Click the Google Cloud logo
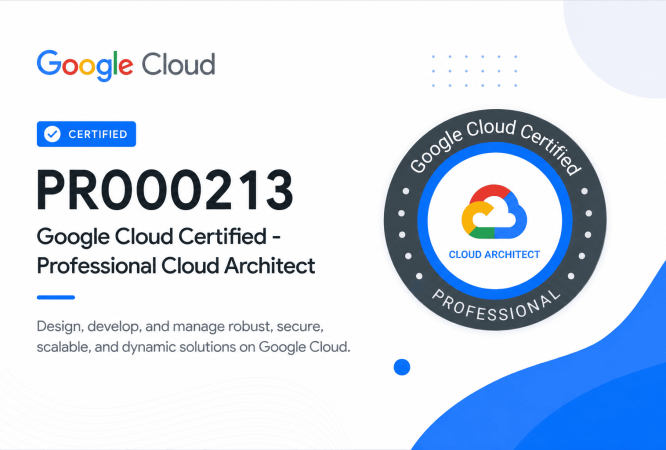The image size is (666, 450). point(126,65)
